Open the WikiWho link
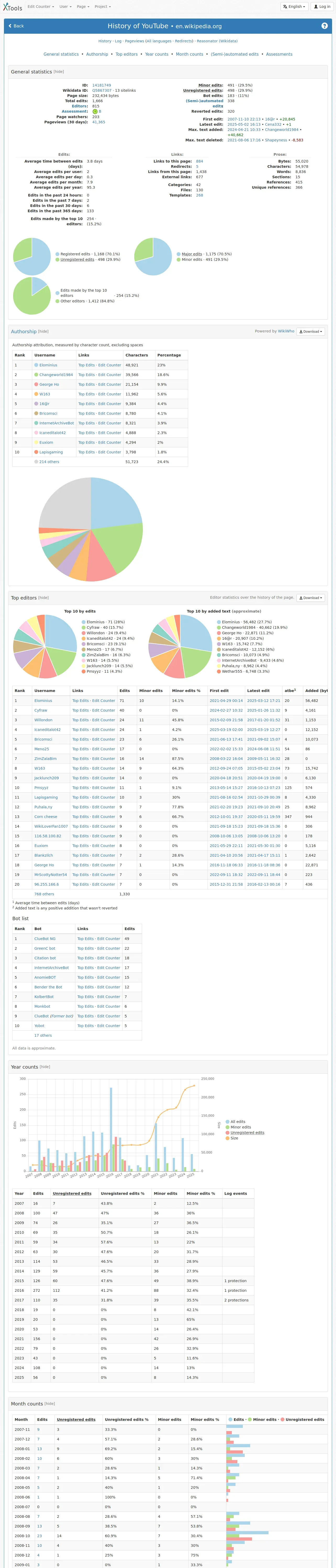 point(286,332)
